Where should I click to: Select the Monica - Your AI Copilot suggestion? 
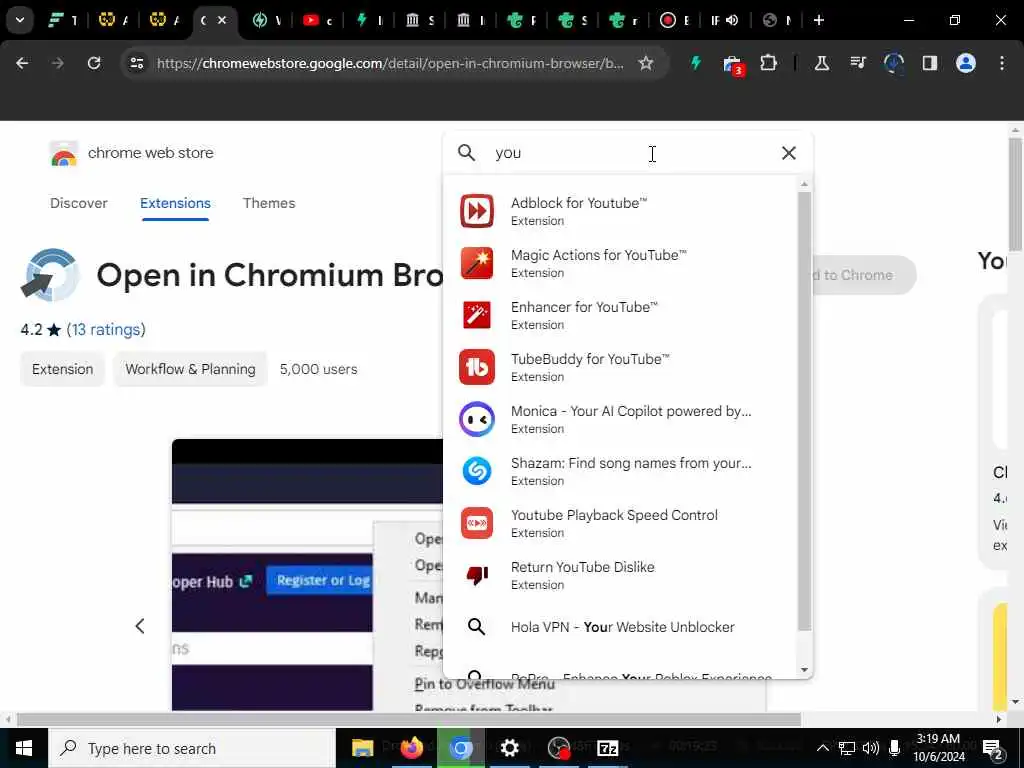[x=622, y=419]
